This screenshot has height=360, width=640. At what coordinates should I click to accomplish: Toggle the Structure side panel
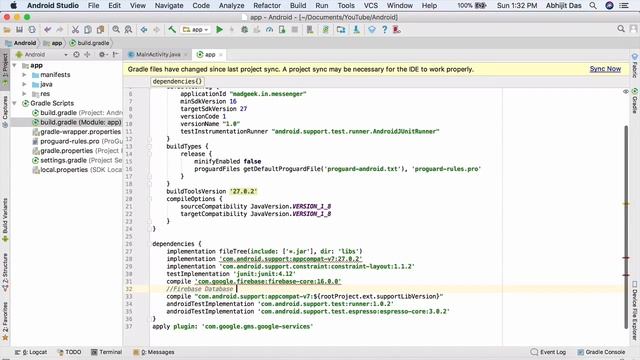tap(5, 272)
